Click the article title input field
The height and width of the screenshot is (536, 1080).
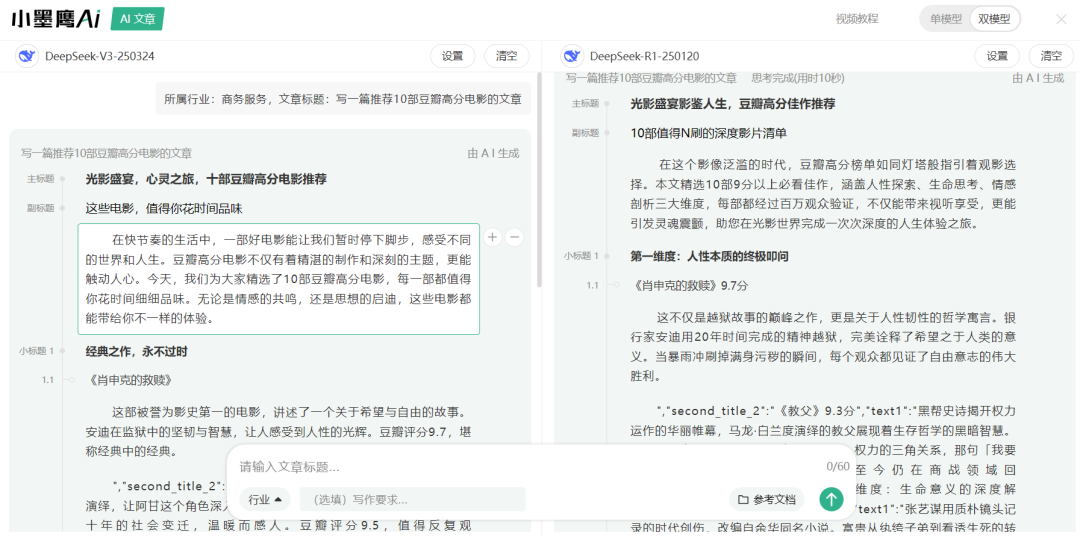coord(520,467)
